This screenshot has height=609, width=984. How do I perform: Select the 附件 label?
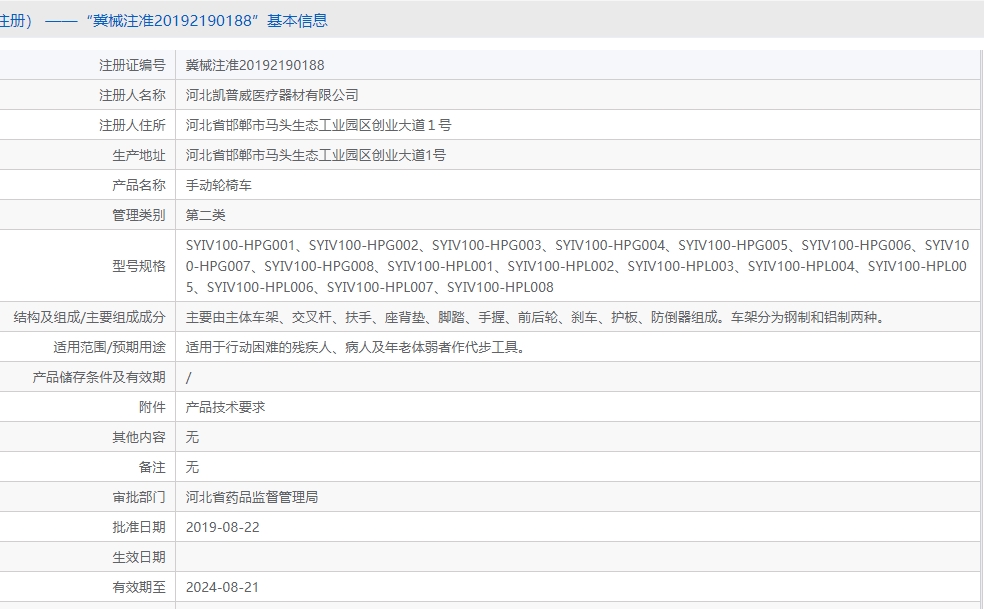(152, 407)
